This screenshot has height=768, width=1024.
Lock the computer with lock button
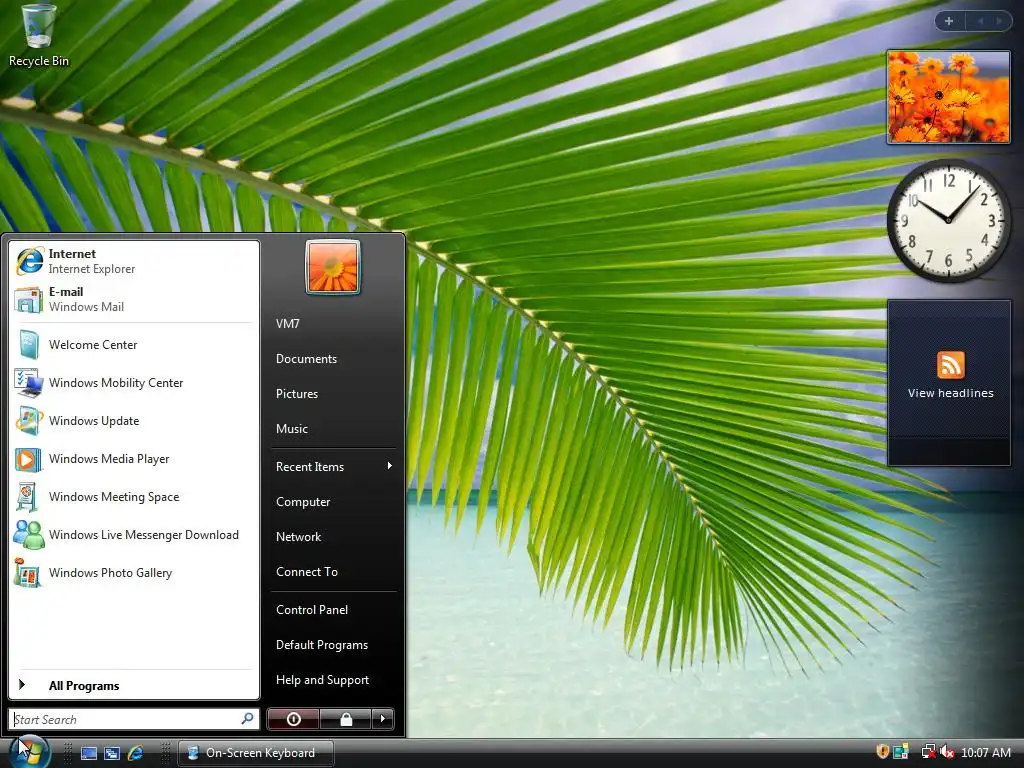click(345, 719)
